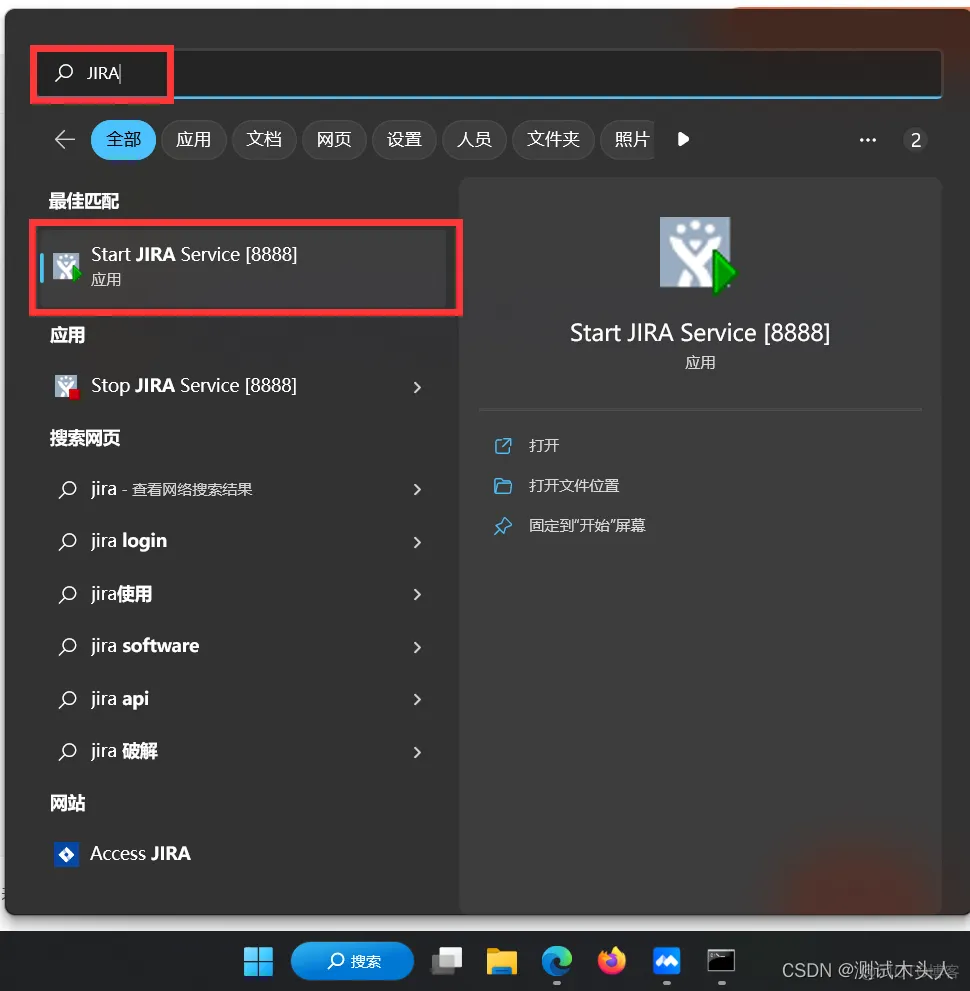This screenshot has height=991, width=970.
Task: Open Microsoft Edge from the taskbar
Action: coord(557,961)
